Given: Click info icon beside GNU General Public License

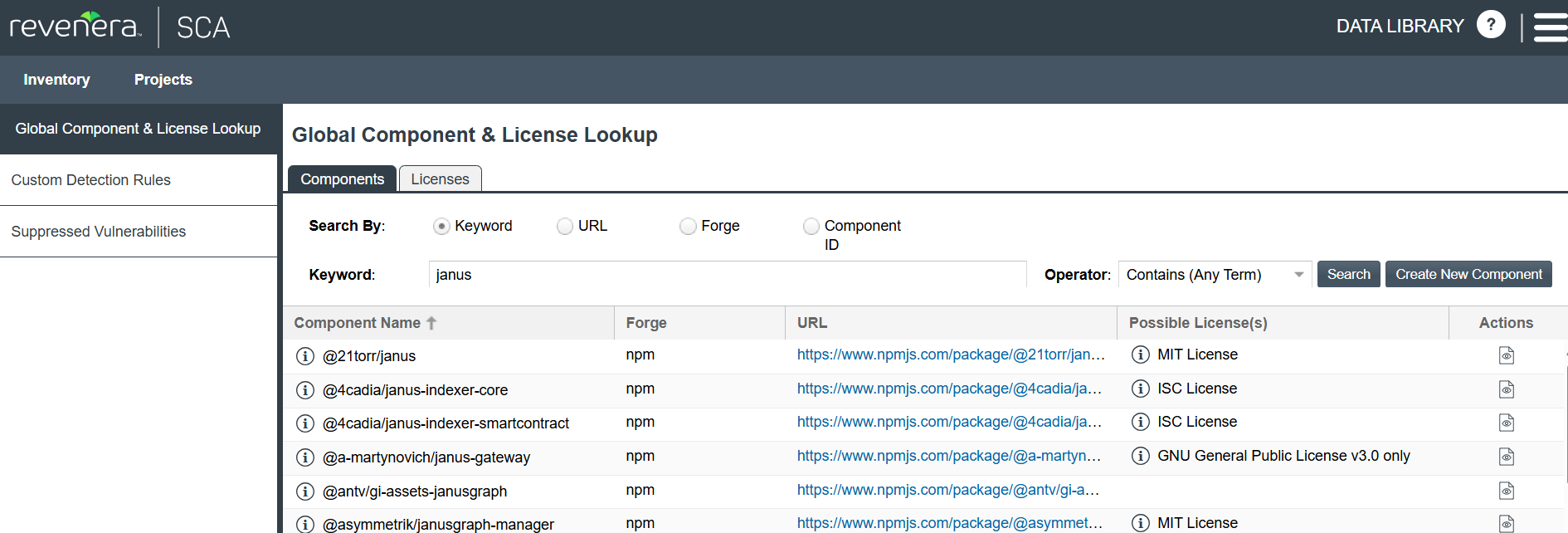Looking at the screenshot, I should click(1141, 456).
